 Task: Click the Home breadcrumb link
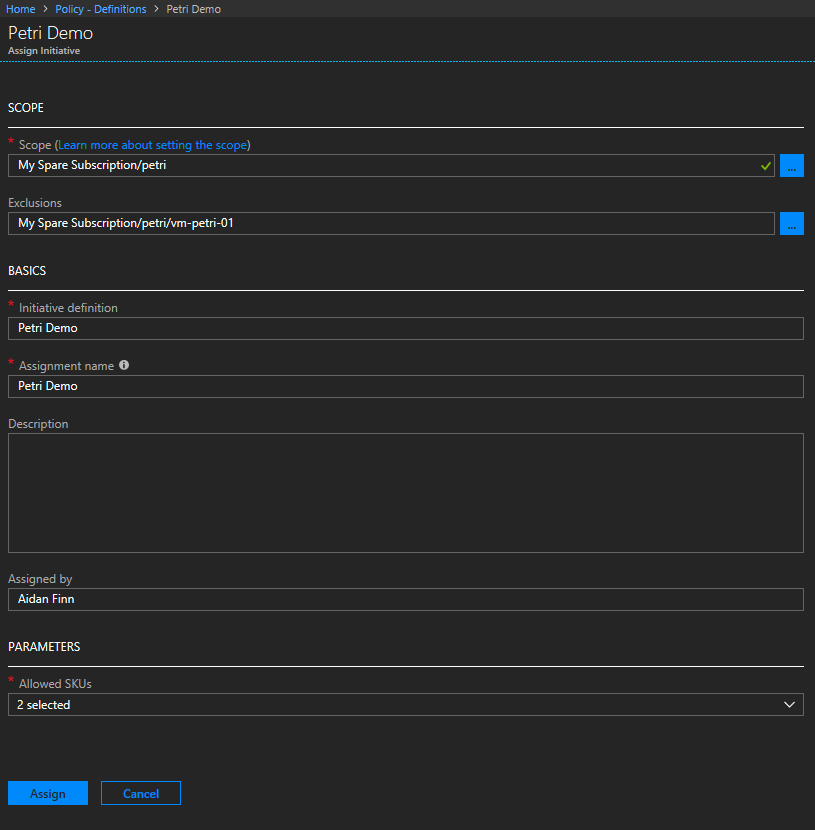20,9
